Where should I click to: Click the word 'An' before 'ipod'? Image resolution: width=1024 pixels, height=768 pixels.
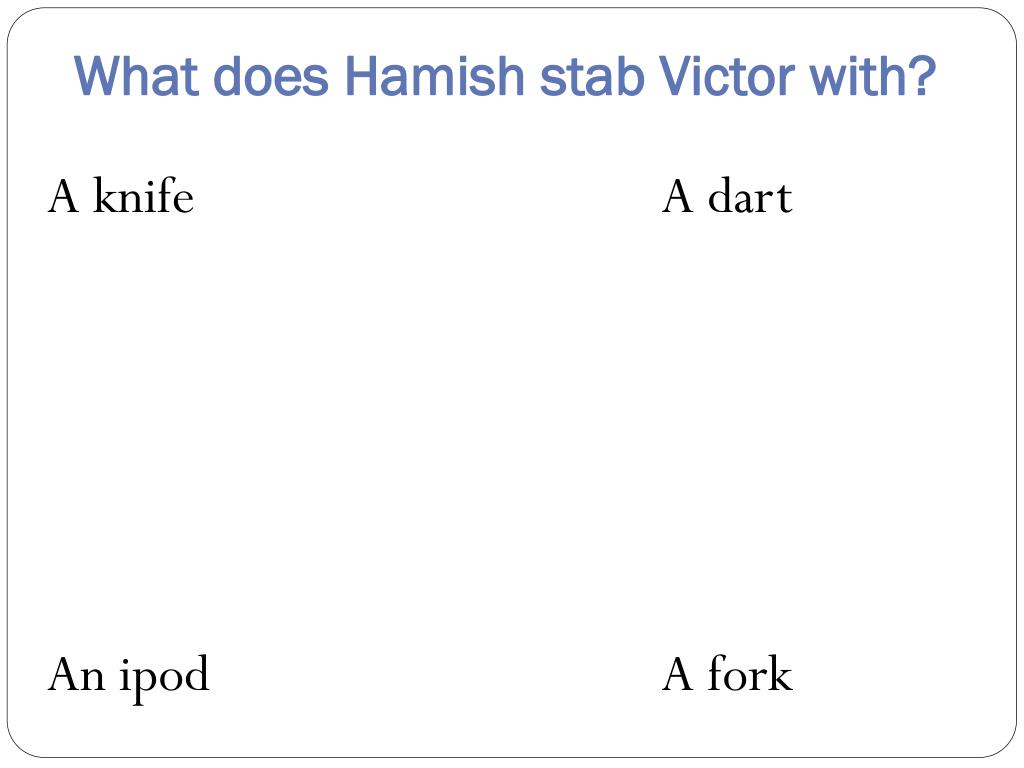[76, 674]
